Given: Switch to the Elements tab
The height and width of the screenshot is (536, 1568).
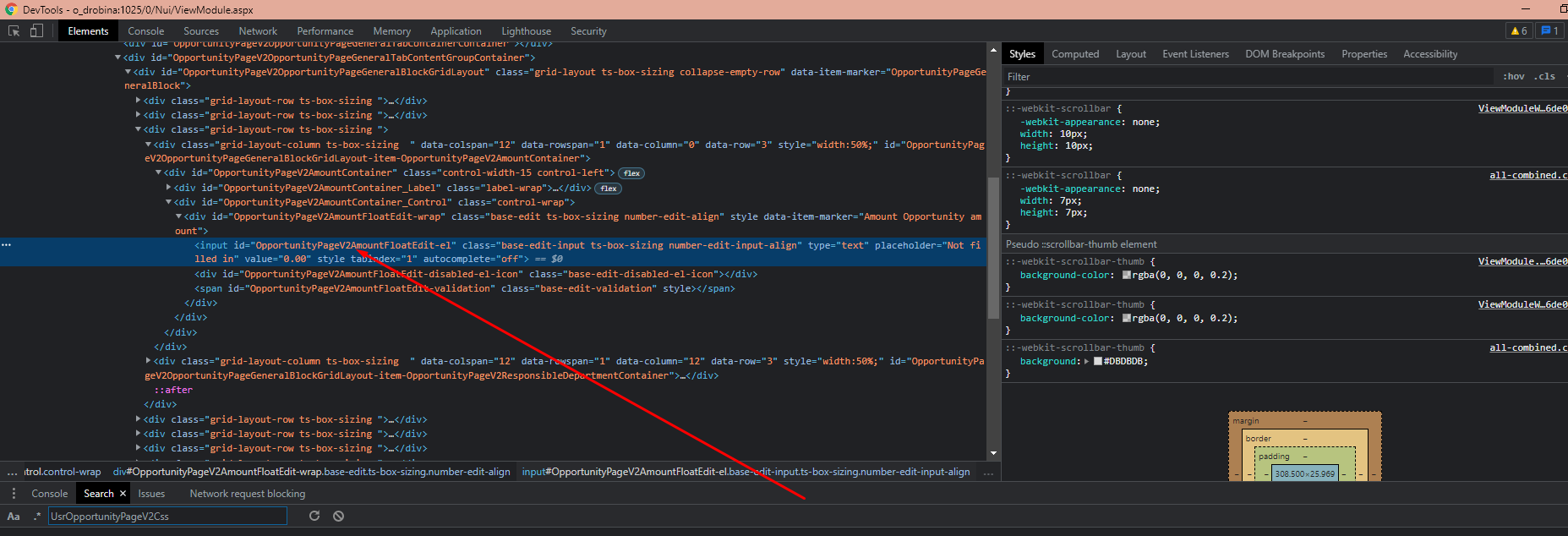Looking at the screenshot, I should point(88,31).
